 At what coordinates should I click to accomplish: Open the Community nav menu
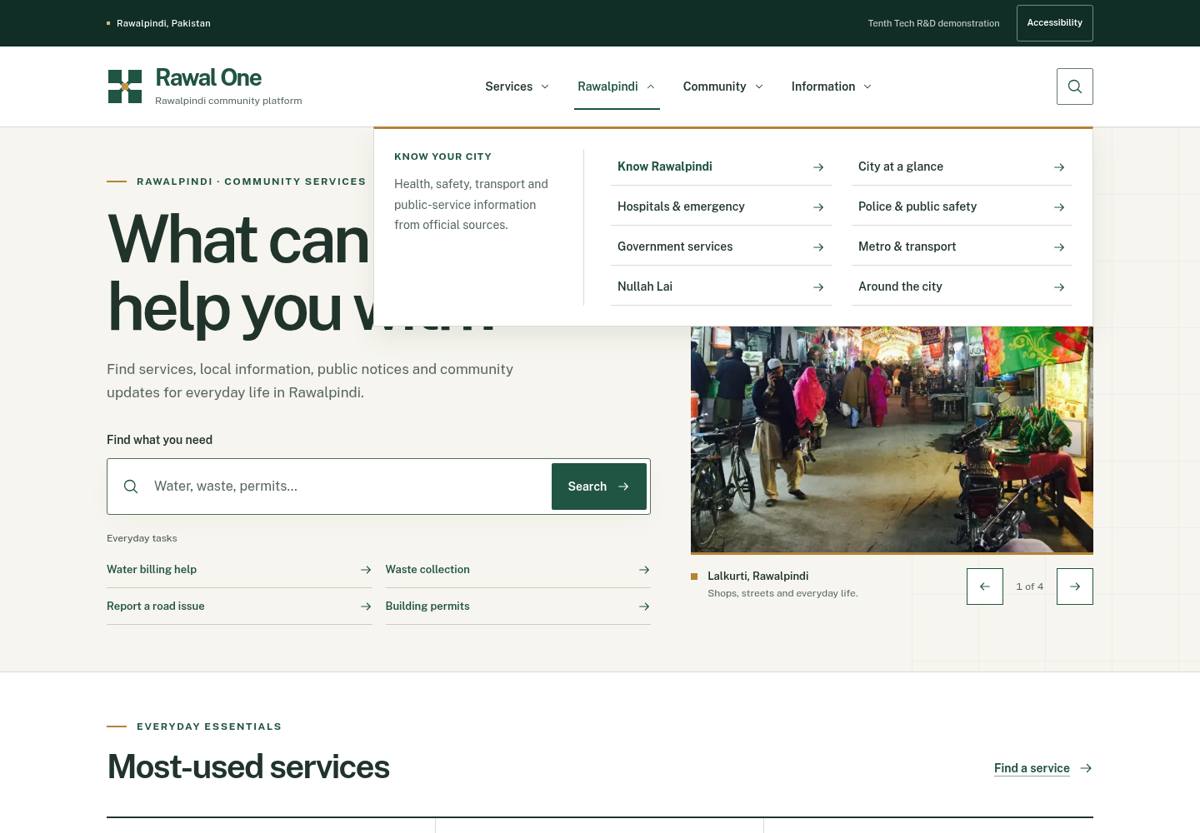(x=723, y=87)
